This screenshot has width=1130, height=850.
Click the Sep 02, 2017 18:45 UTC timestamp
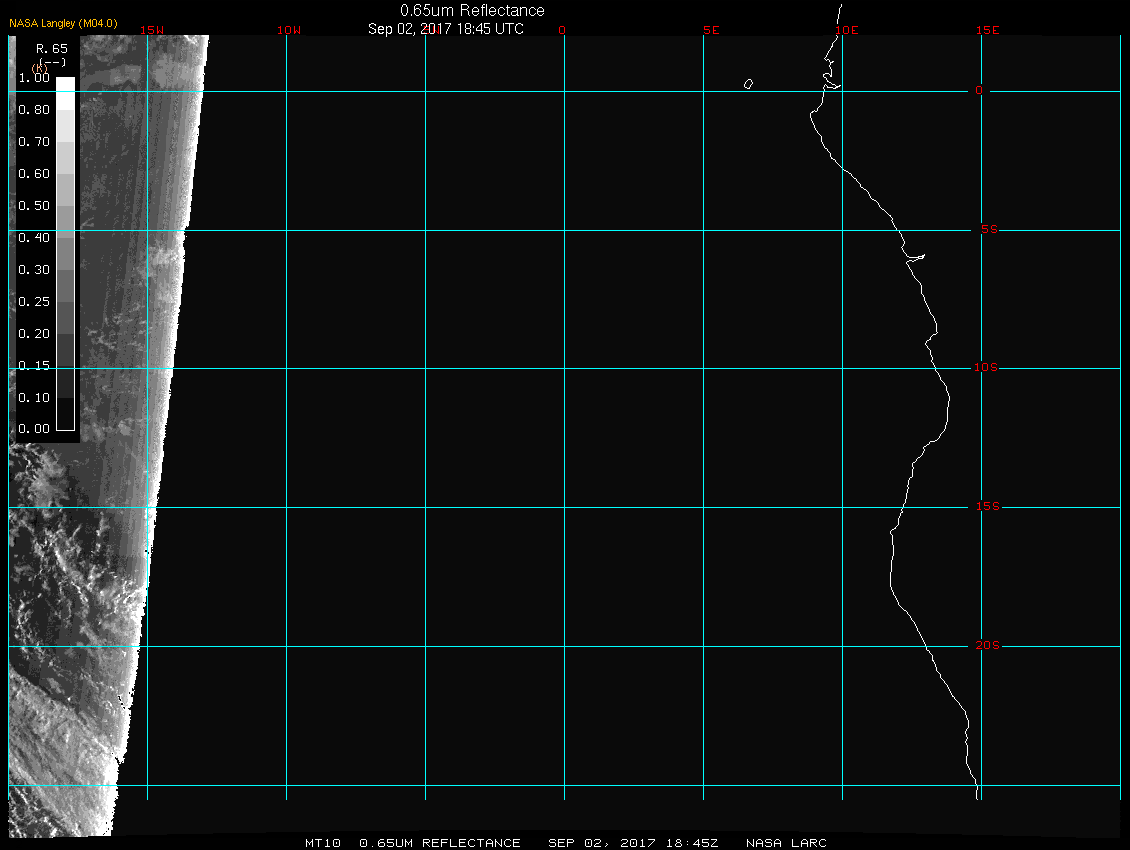[x=446, y=29]
